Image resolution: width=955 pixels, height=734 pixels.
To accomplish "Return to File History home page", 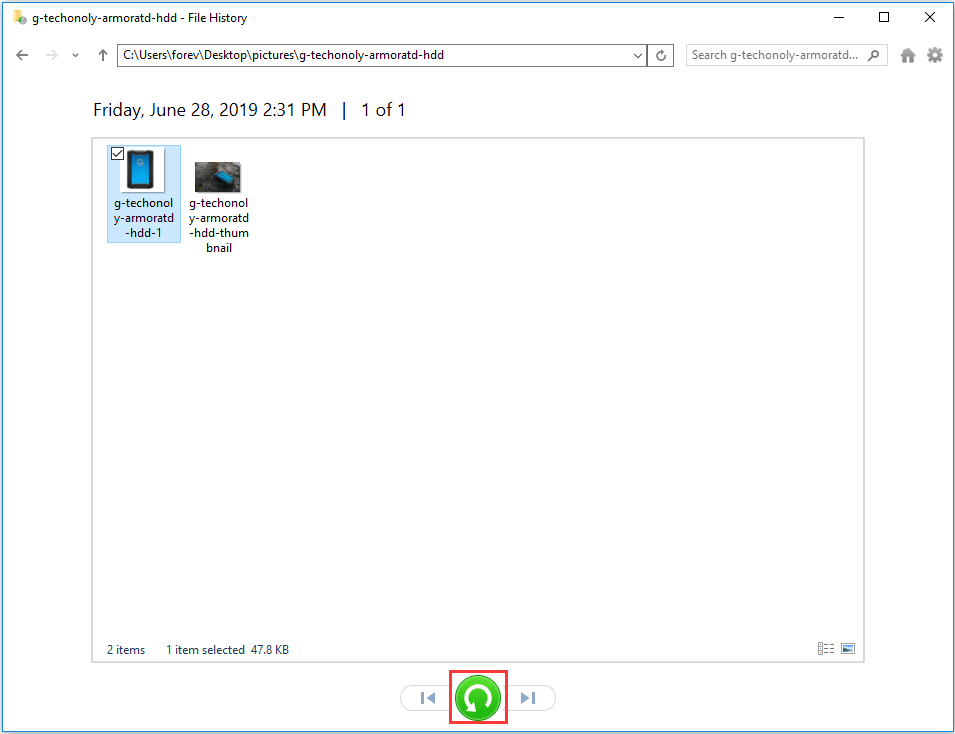I will click(x=907, y=55).
